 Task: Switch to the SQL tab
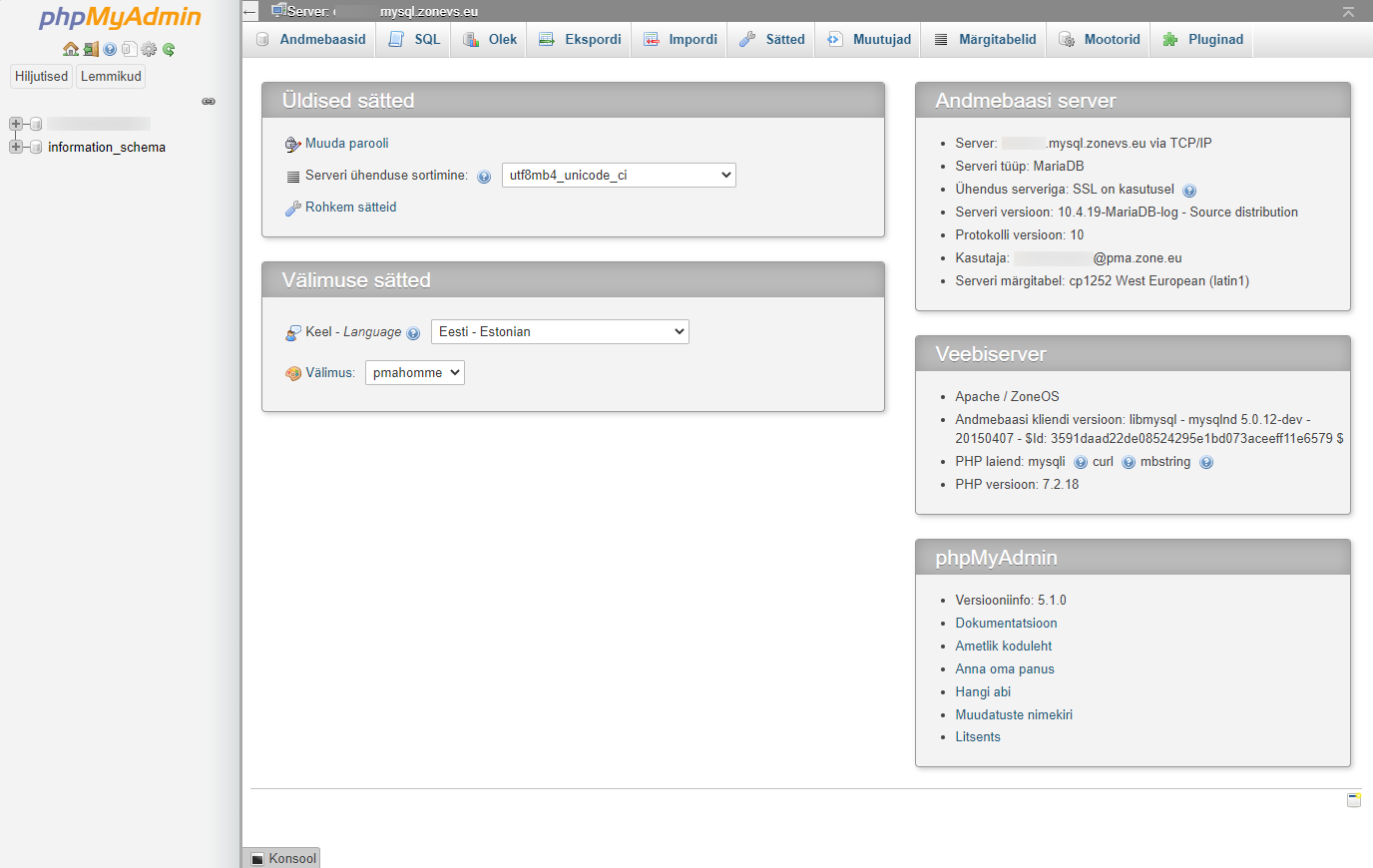pos(415,40)
